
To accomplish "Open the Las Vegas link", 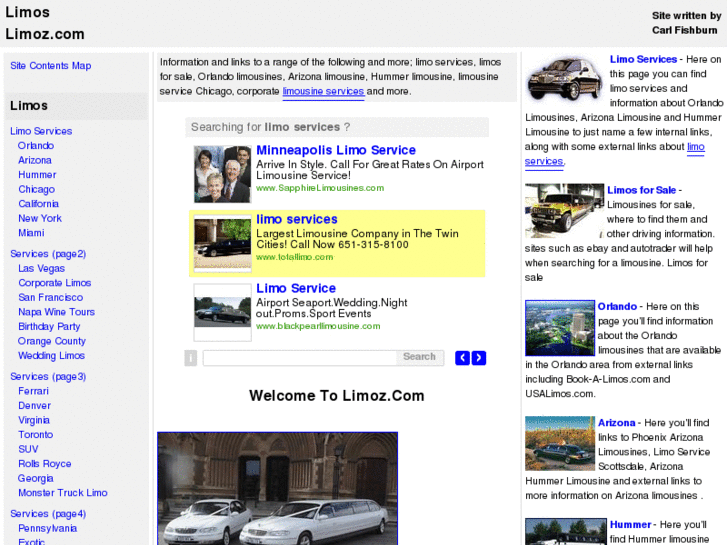I will click(42, 268).
